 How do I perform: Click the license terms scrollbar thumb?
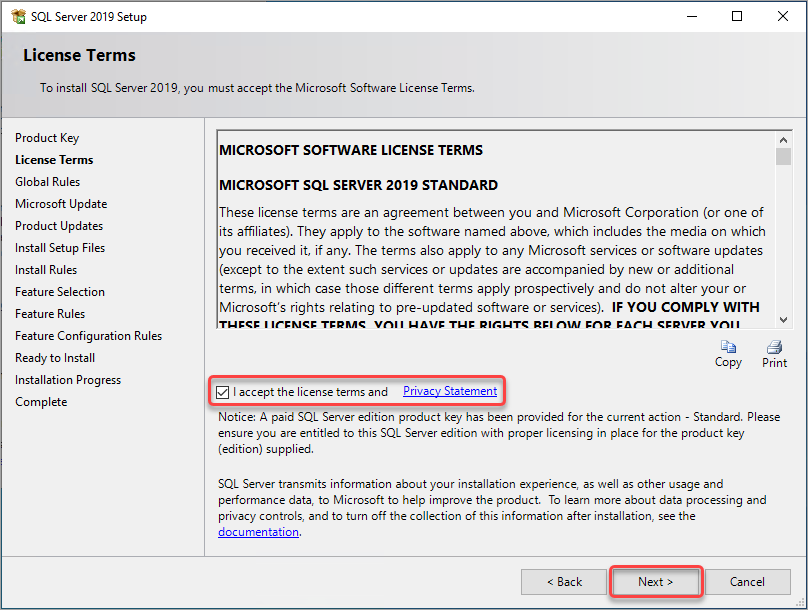pos(783,157)
